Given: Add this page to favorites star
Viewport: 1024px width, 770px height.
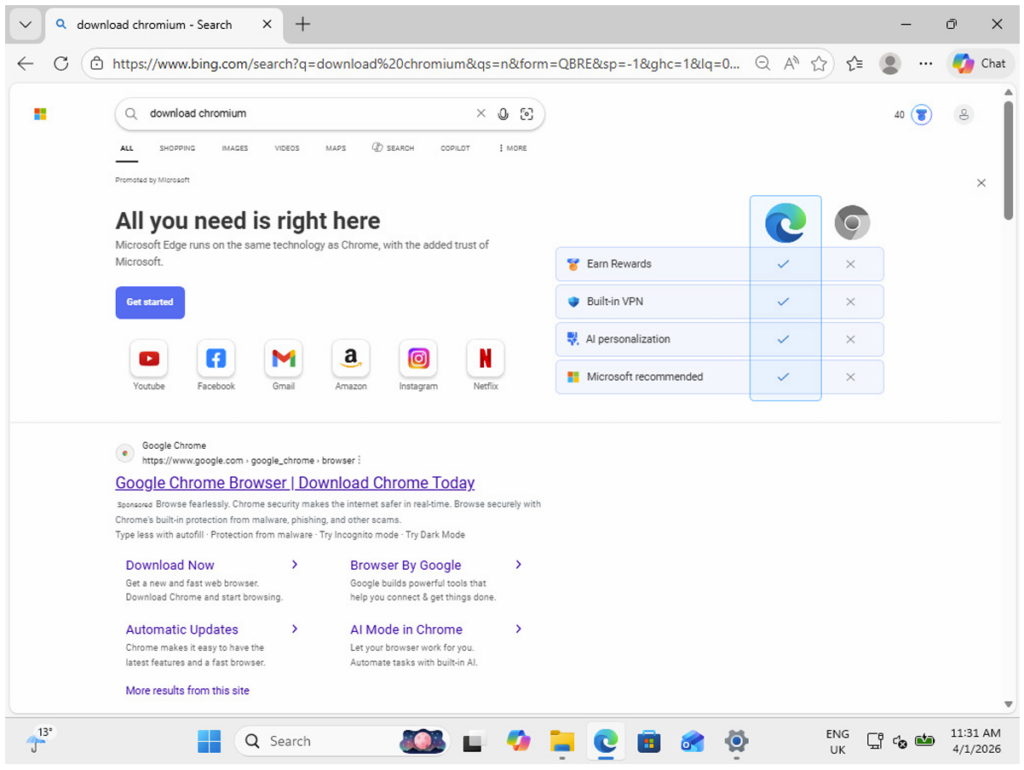Looking at the screenshot, I should tap(818, 63).
